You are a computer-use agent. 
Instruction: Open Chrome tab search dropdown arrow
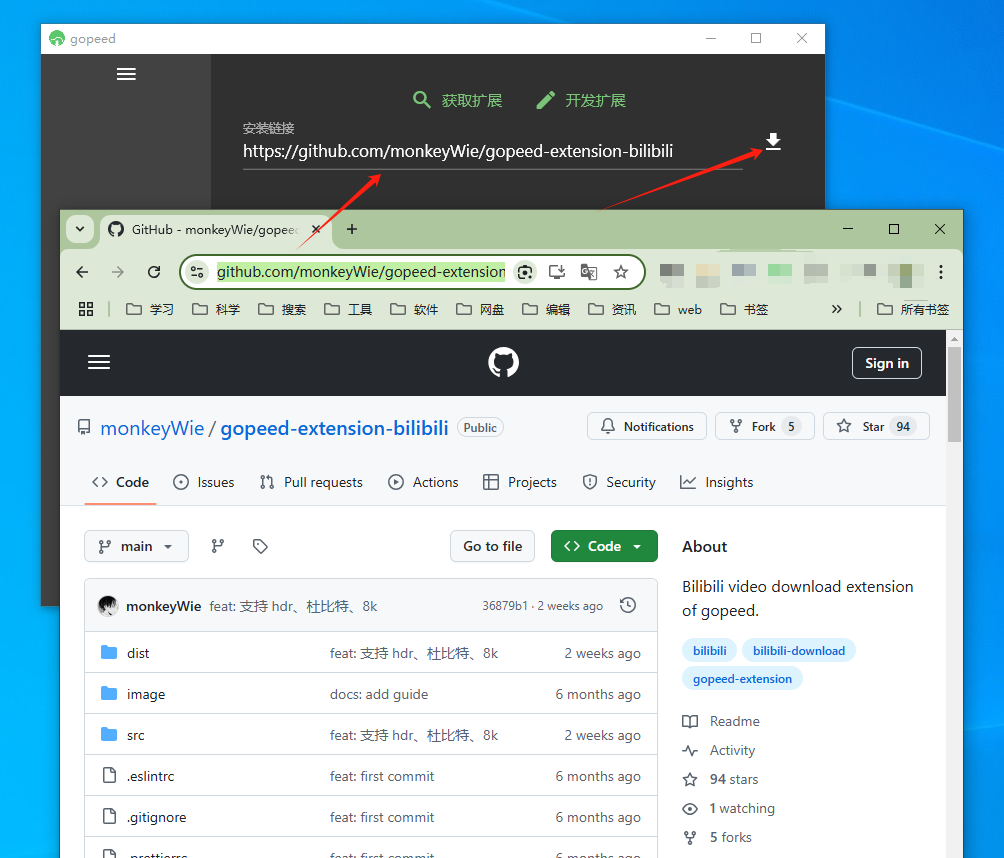[x=80, y=229]
